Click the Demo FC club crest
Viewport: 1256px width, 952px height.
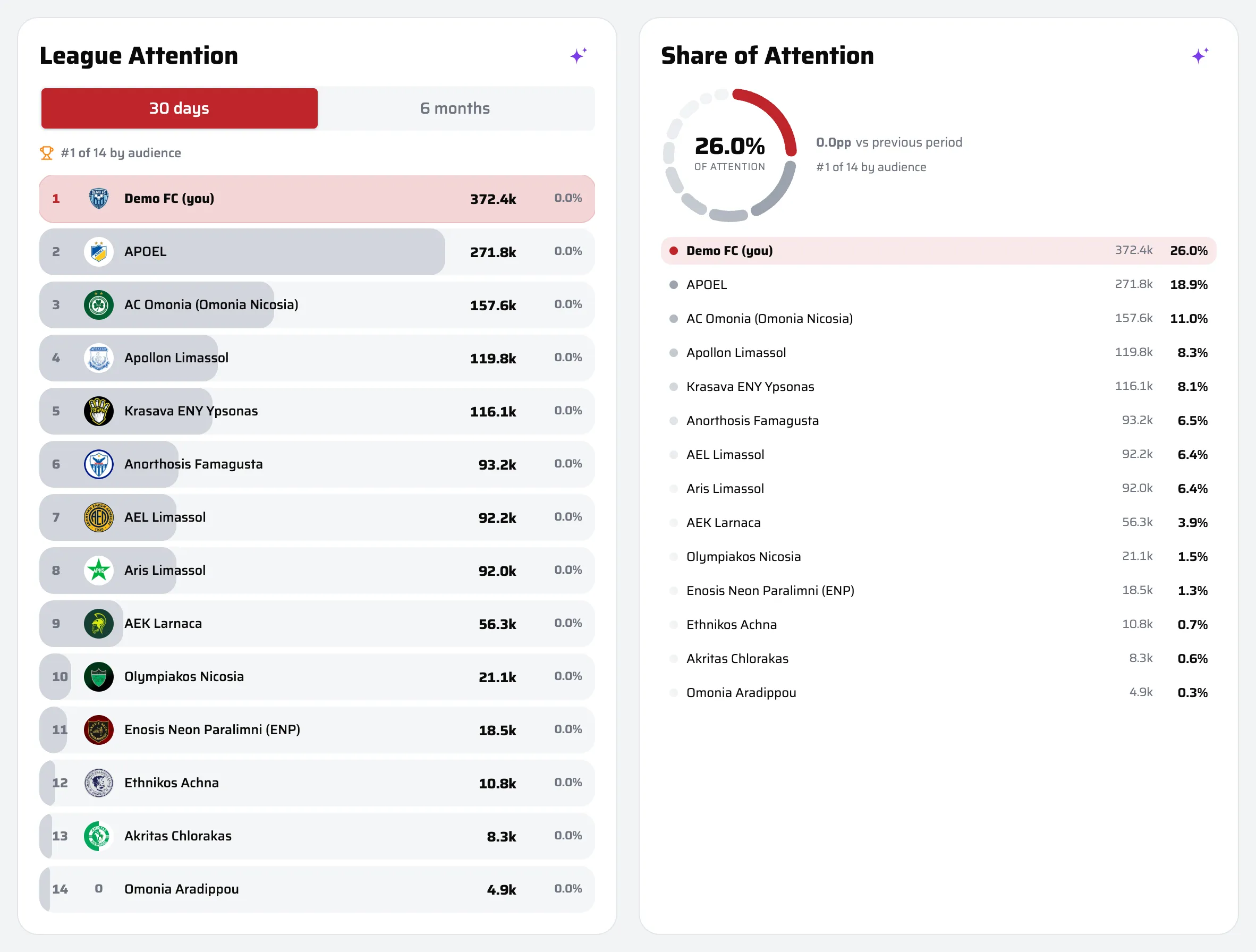pos(99,199)
